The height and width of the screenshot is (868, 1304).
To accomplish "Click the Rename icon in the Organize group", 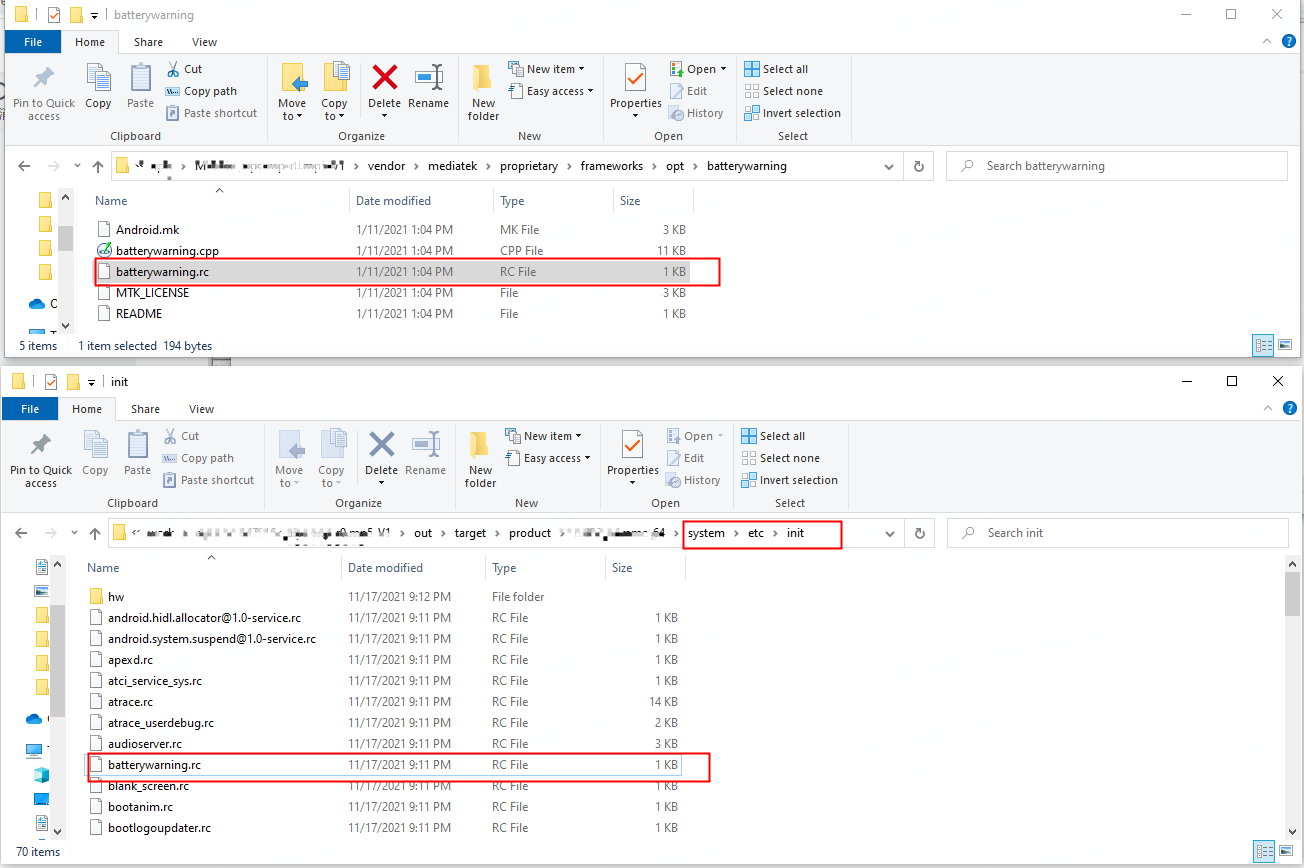I will pyautogui.click(x=429, y=88).
